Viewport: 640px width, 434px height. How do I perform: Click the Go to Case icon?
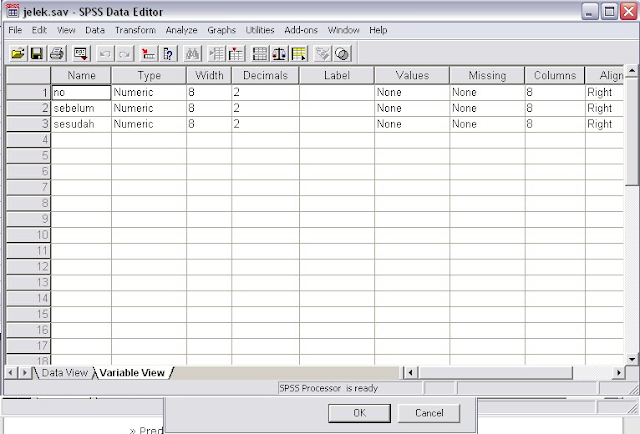coord(148,53)
